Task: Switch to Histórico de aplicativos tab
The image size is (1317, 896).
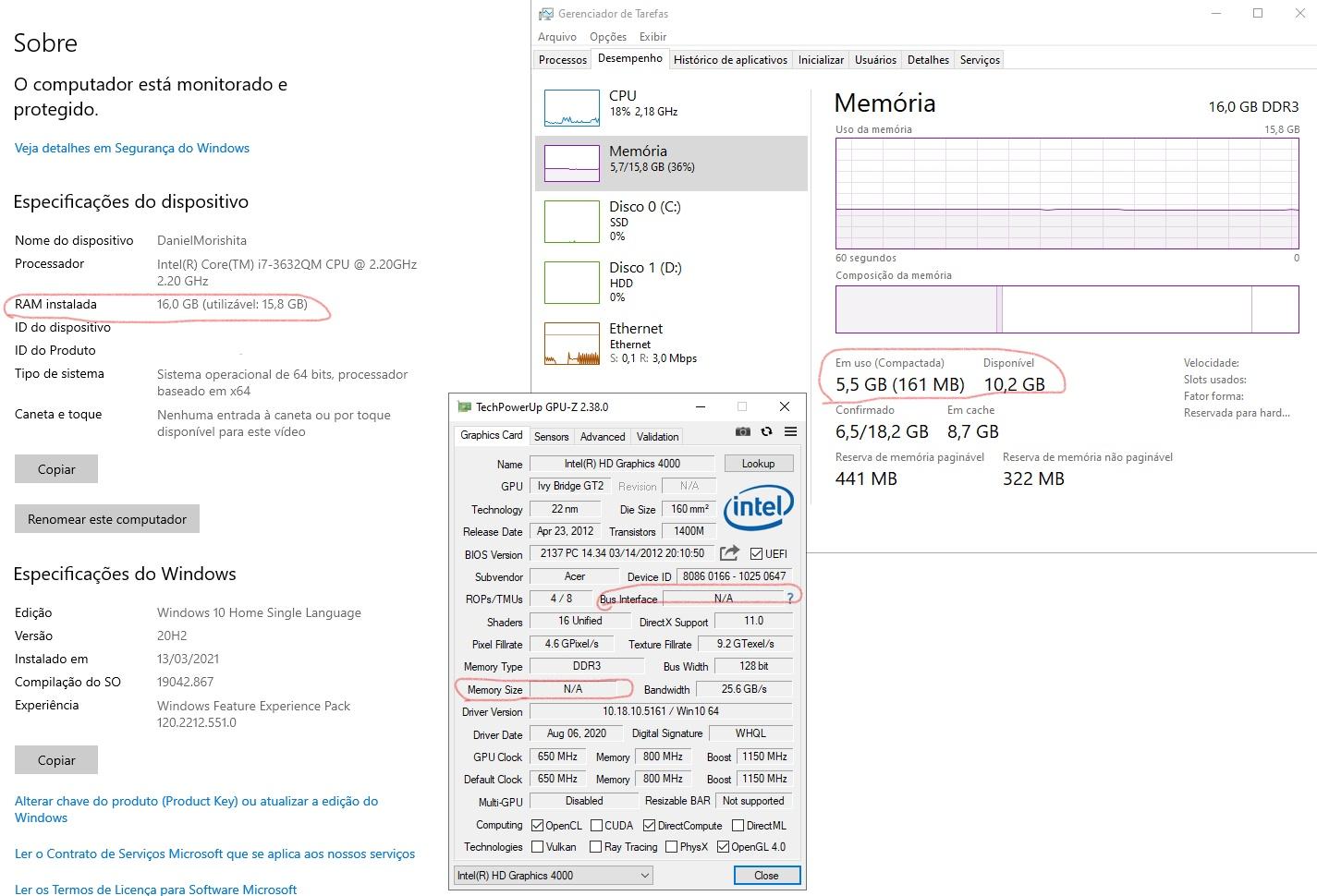Action: click(730, 60)
